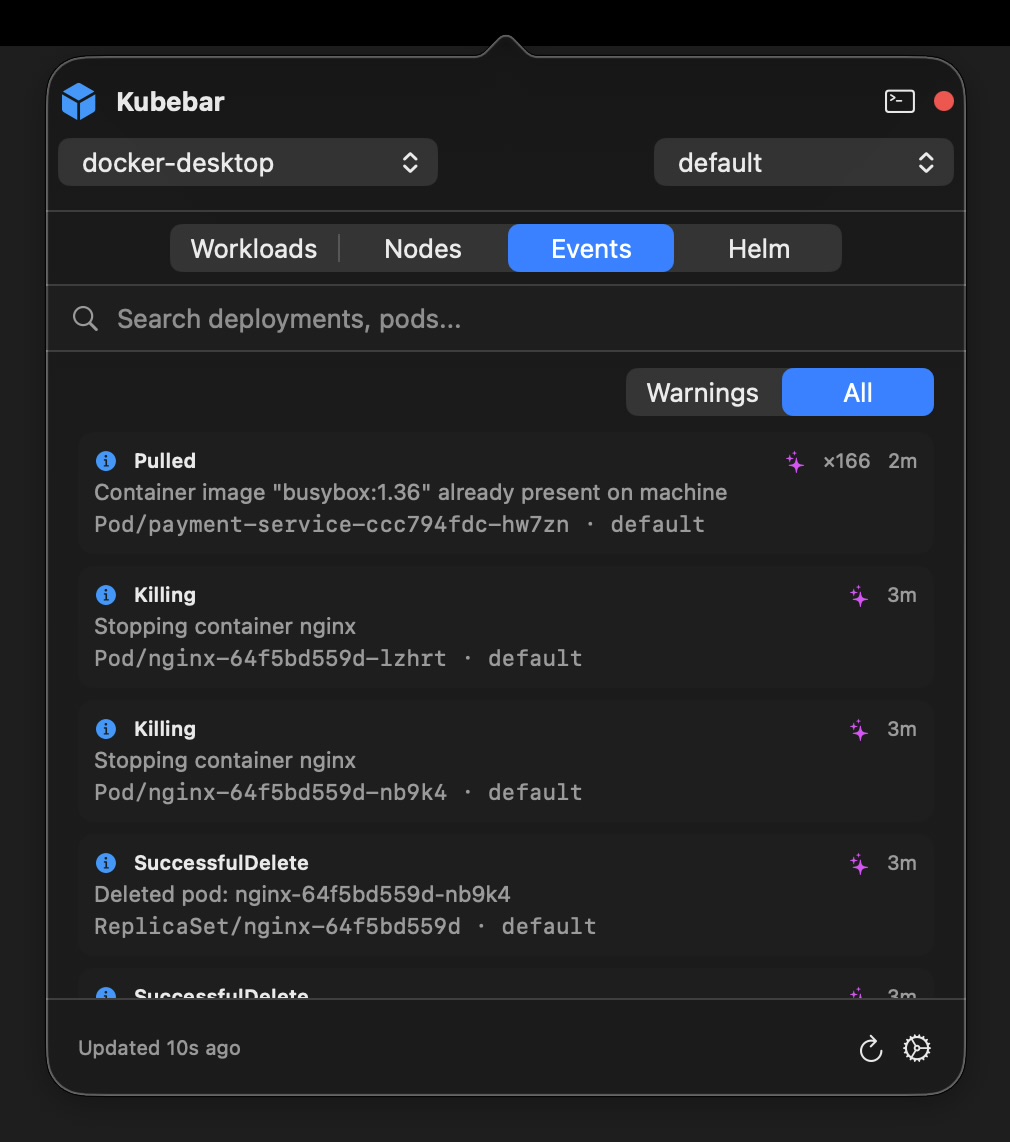Filter events to Warnings only
1010x1142 pixels.
point(703,393)
